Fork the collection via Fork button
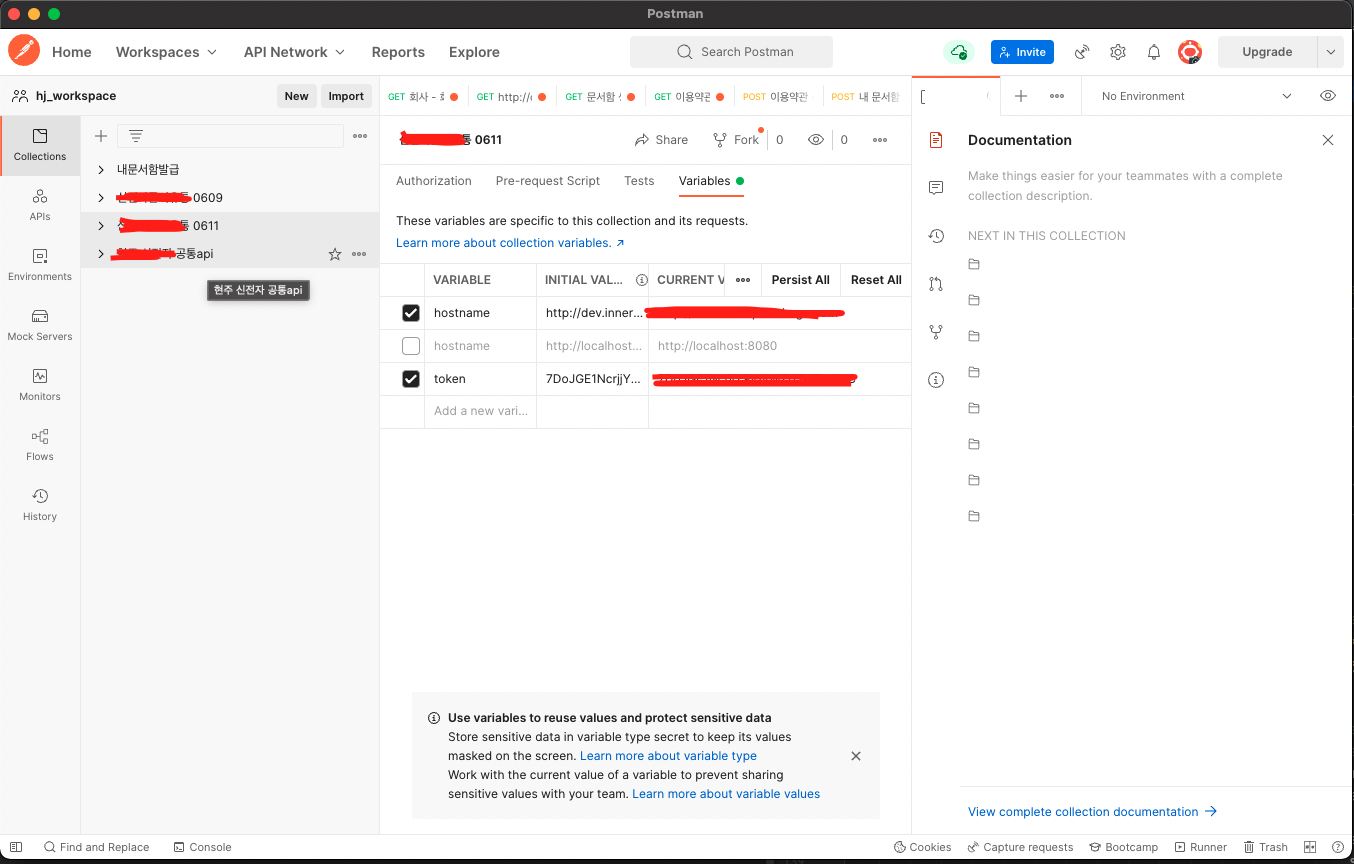1354x864 pixels. click(736, 140)
